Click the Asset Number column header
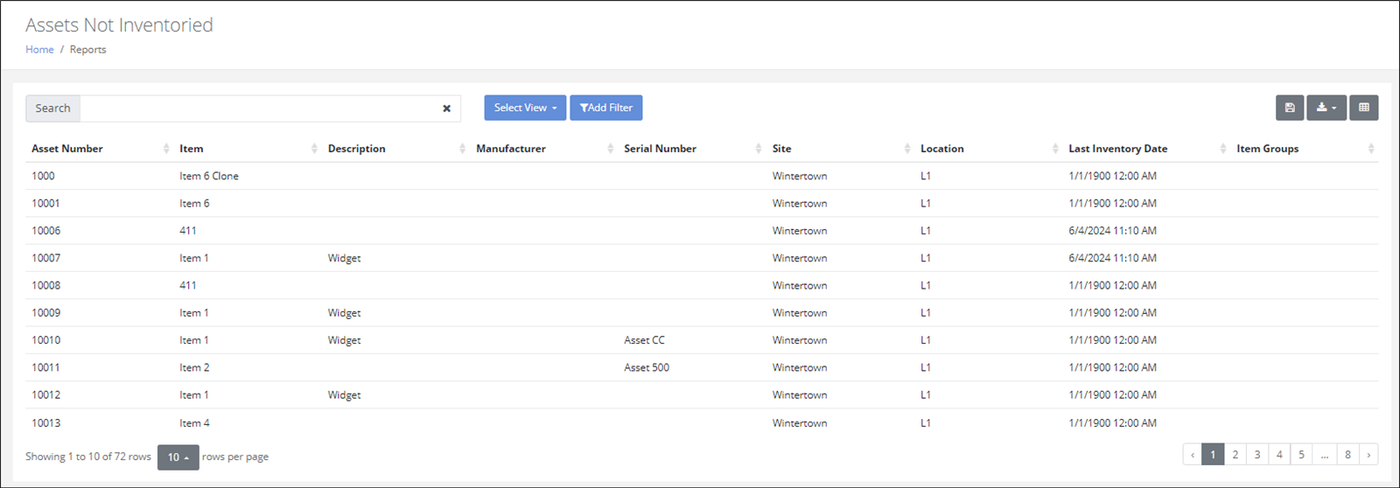The height and width of the screenshot is (488, 1400). [67, 149]
